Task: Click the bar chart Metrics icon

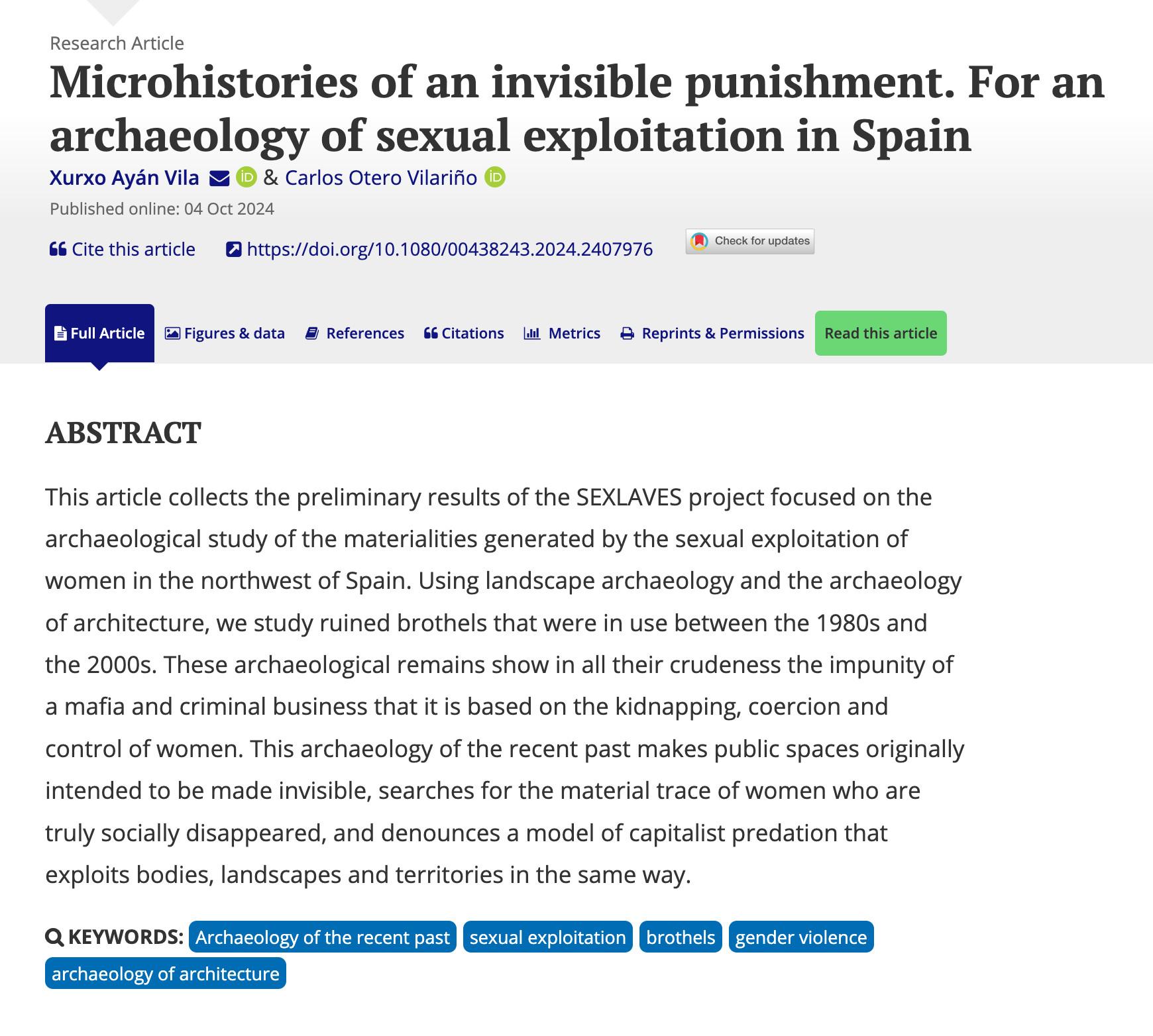Action: click(532, 333)
